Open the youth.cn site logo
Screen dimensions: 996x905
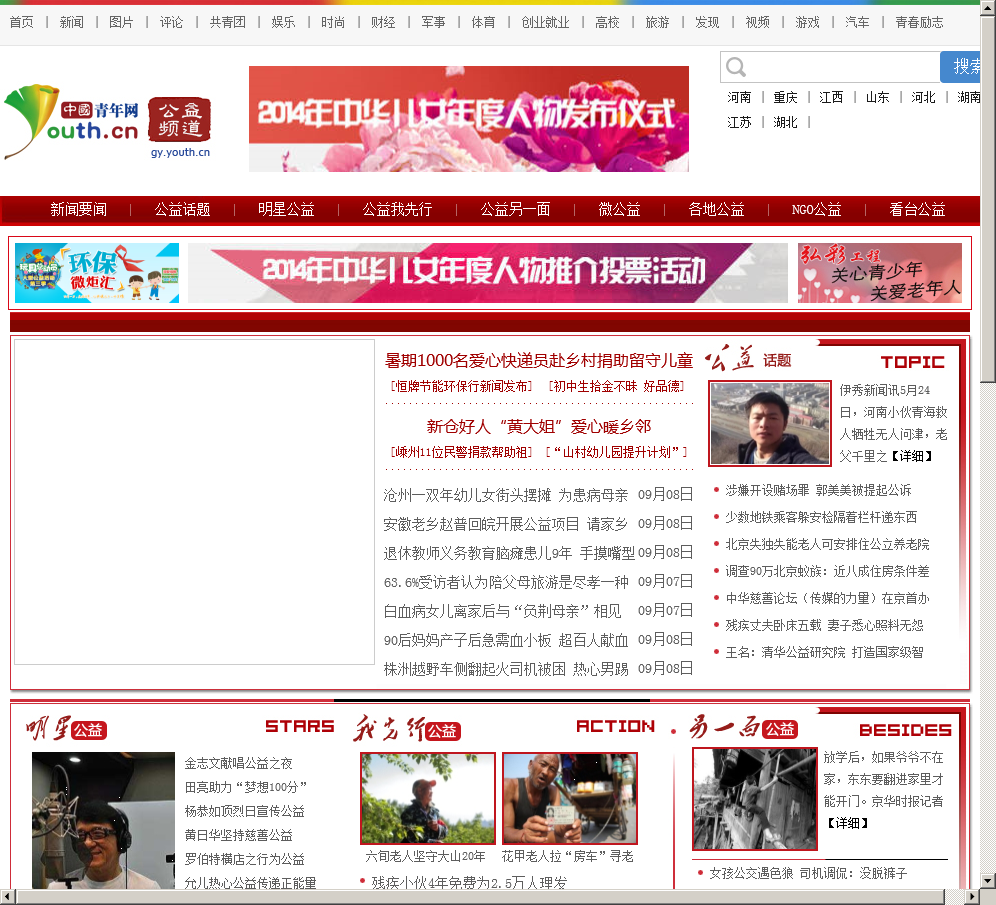[x=72, y=121]
